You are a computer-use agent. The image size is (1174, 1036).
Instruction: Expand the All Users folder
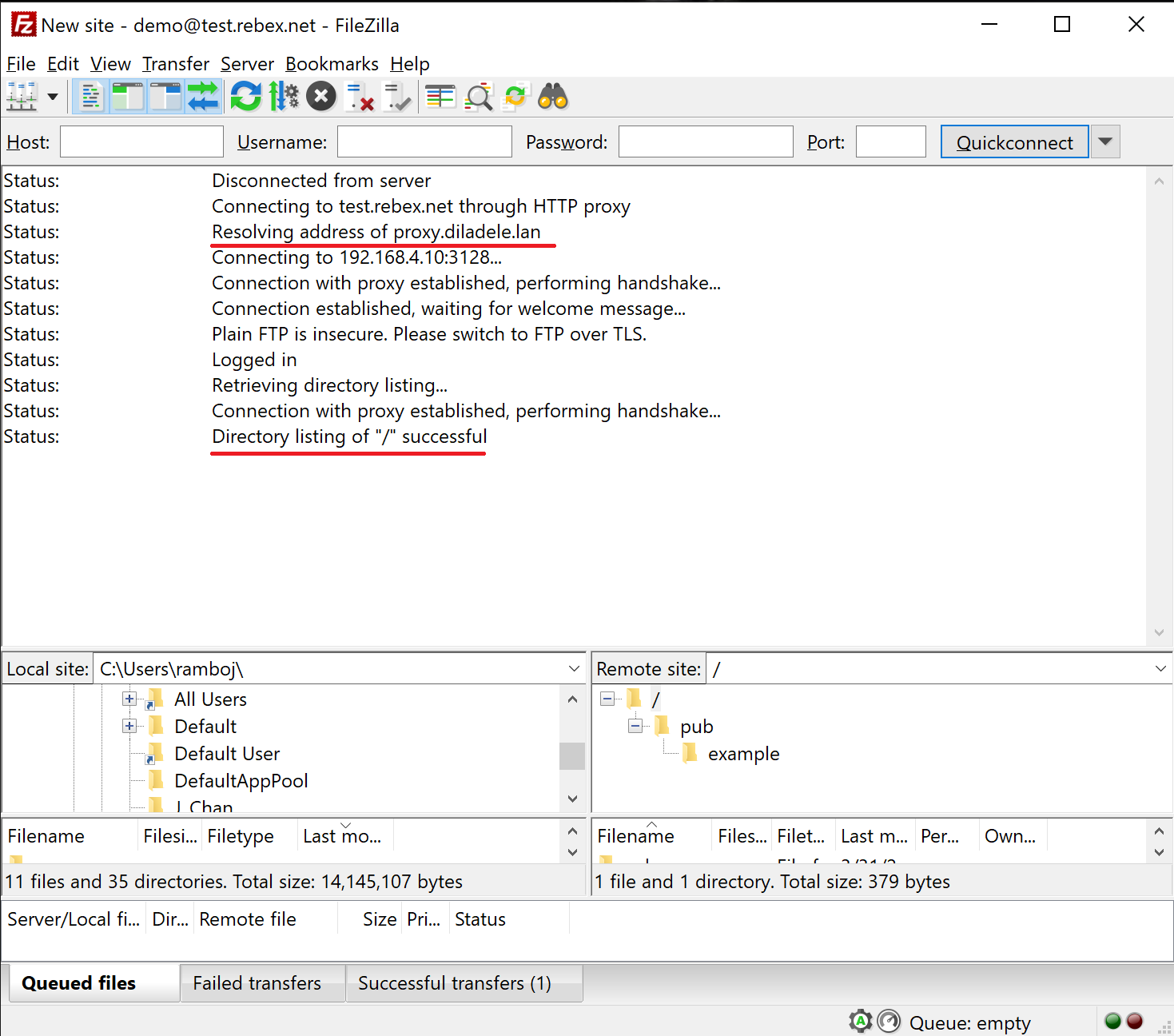coord(129,699)
